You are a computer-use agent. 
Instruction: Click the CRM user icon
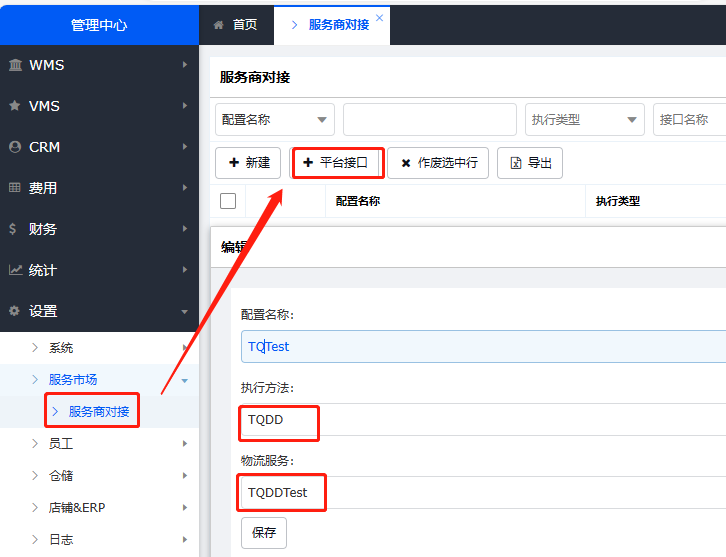pyautogui.click(x=15, y=147)
